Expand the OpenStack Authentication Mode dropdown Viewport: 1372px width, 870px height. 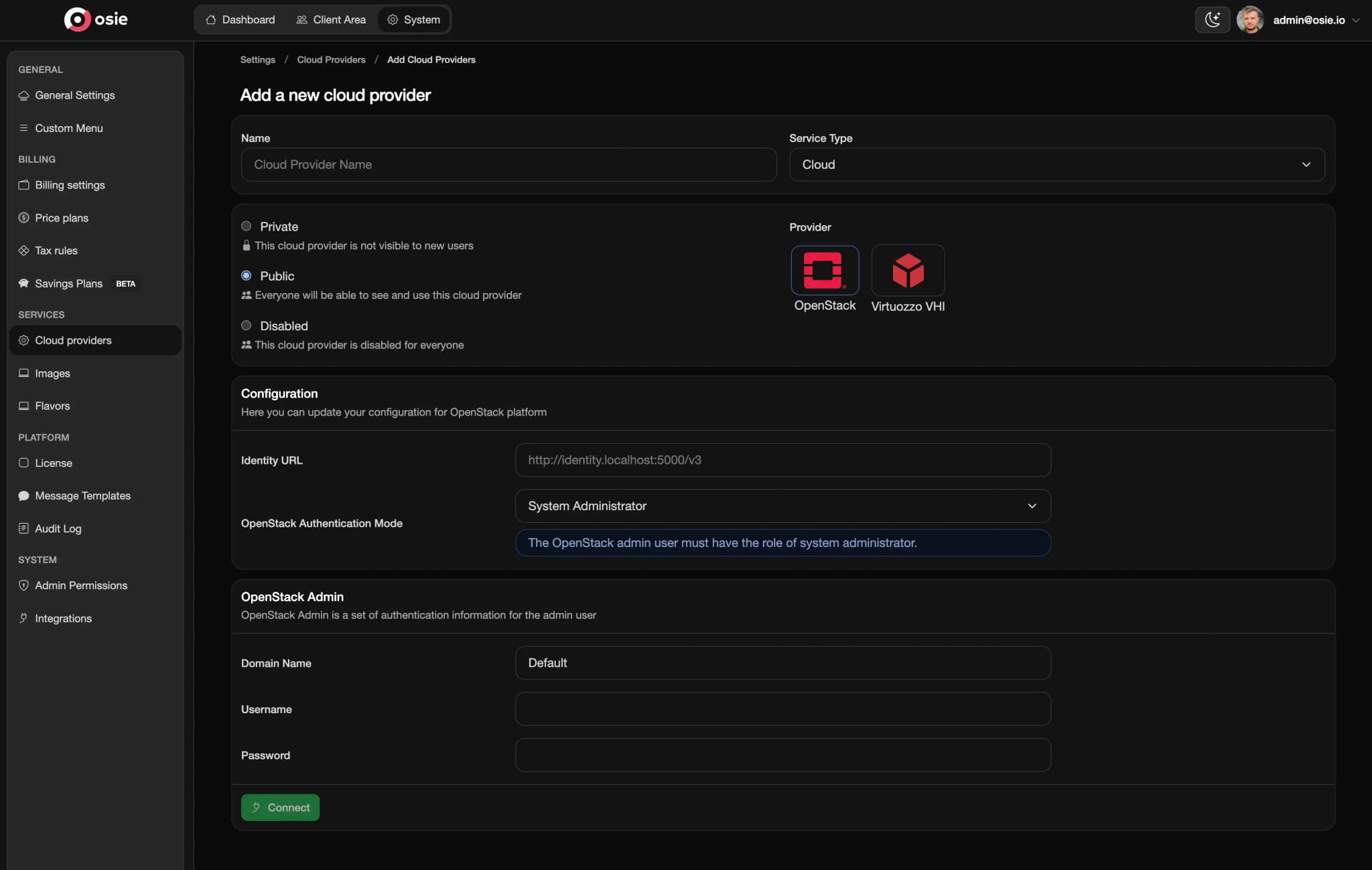point(782,506)
